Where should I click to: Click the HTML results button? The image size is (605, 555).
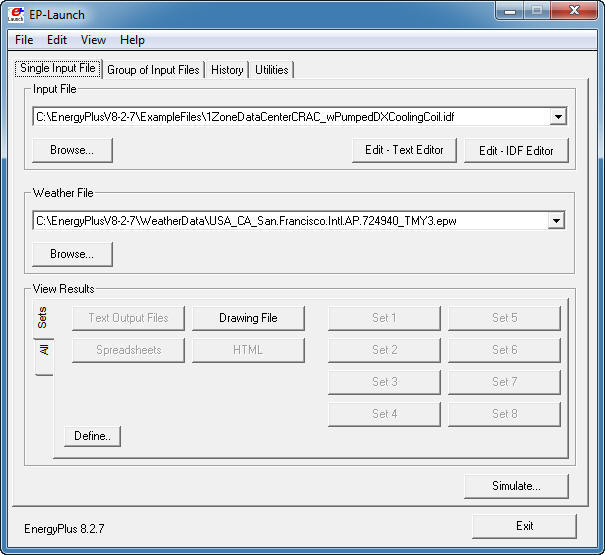248,350
